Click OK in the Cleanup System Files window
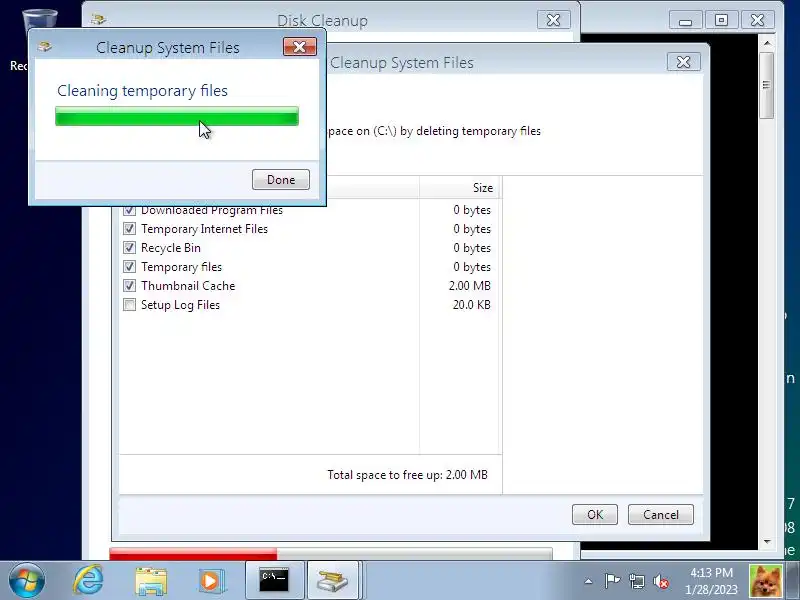Viewport: 800px width, 600px height. click(595, 514)
